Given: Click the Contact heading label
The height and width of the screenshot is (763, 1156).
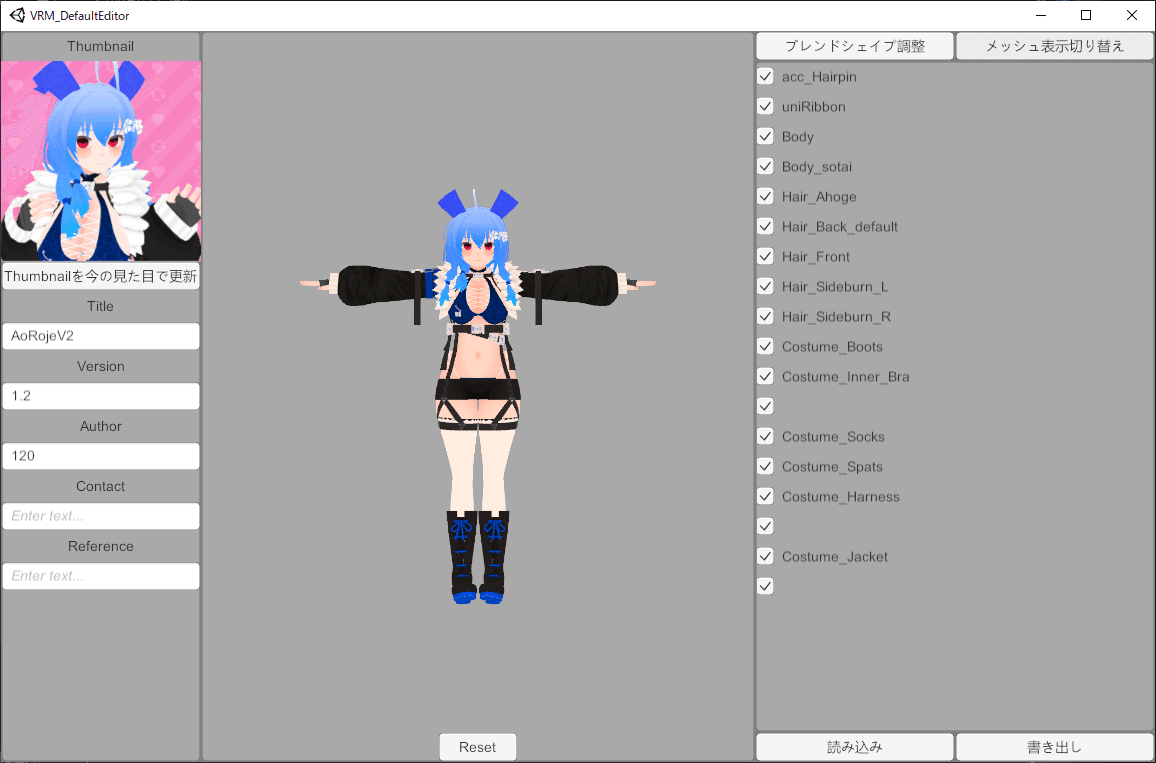Looking at the screenshot, I should [100, 487].
